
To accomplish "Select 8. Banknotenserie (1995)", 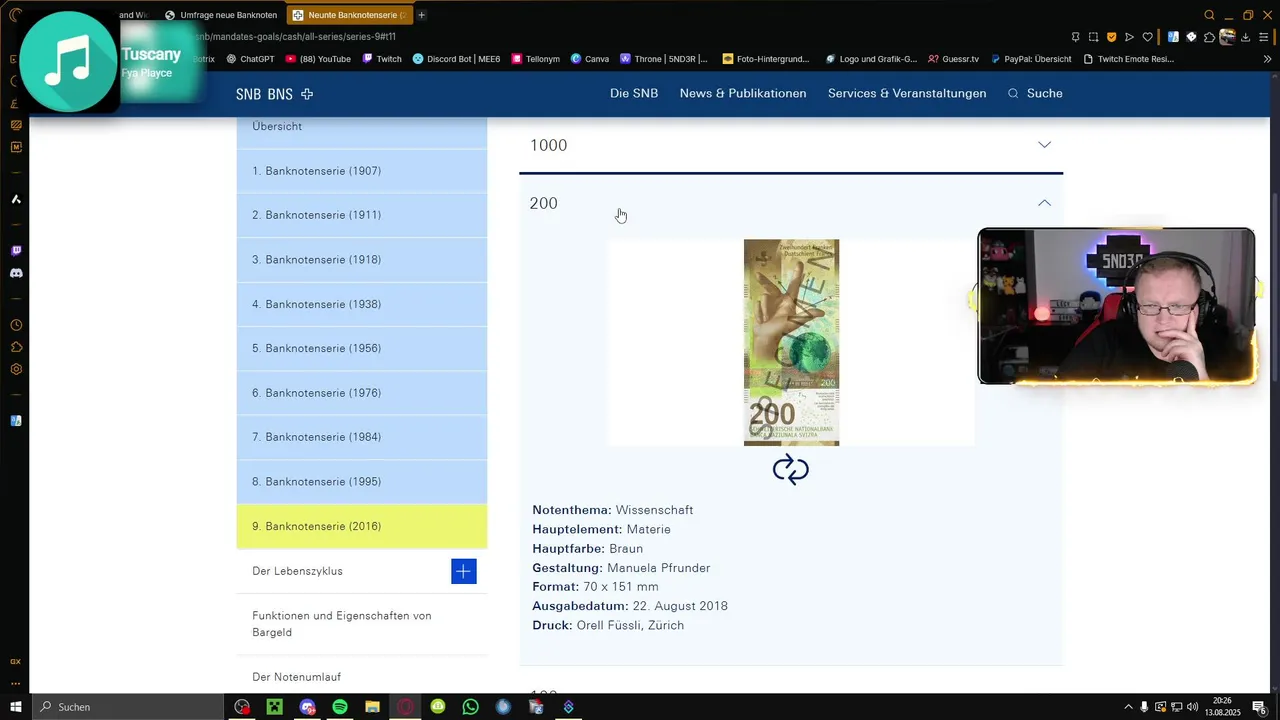I will [362, 482].
